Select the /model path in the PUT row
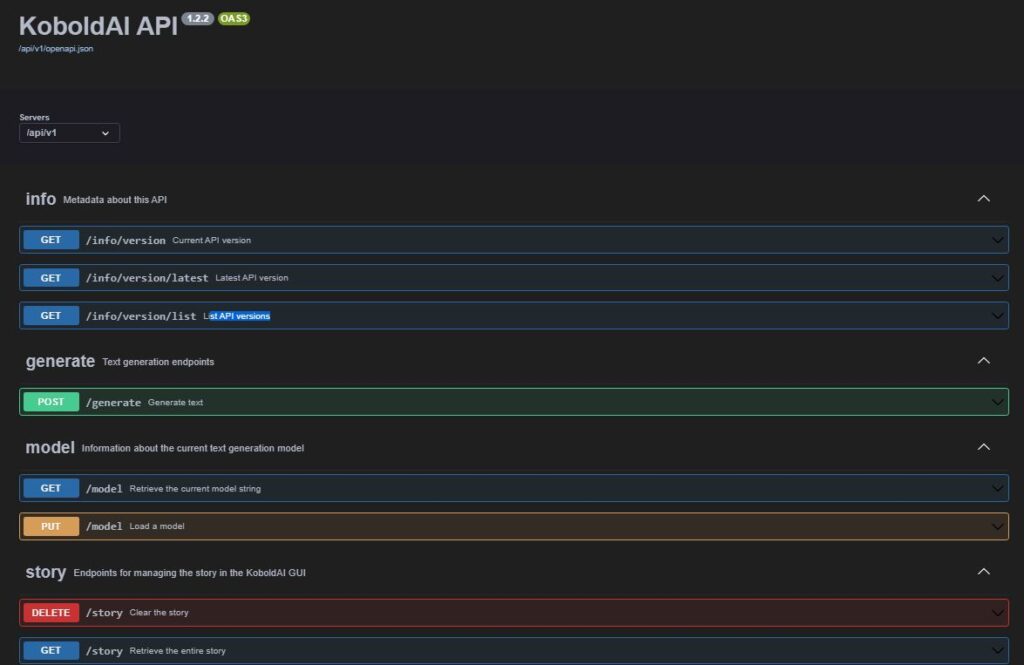Image resolution: width=1024 pixels, height=665 pixels. point(104,527)
